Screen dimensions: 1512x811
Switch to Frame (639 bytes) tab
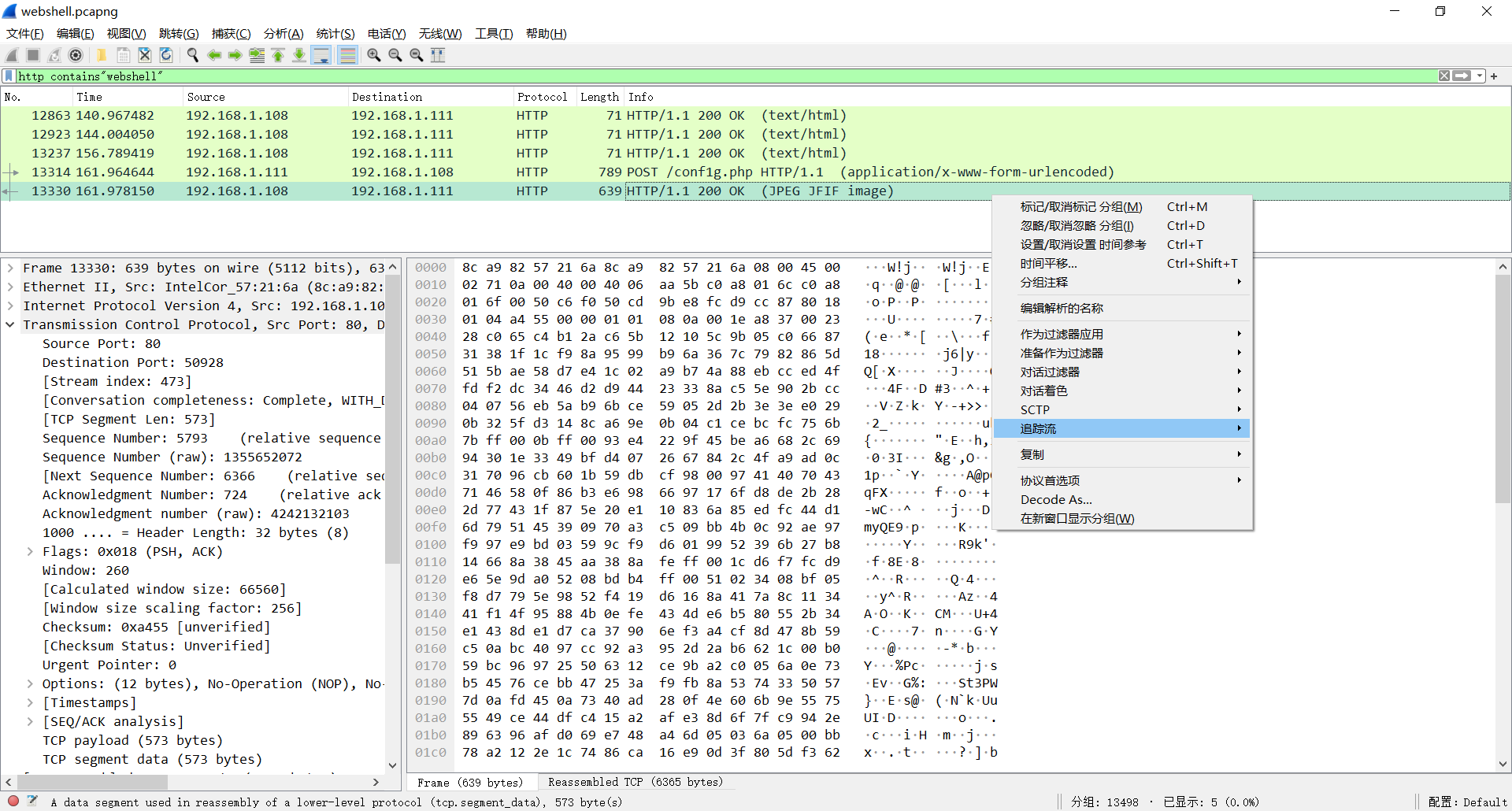pos(470,782)
